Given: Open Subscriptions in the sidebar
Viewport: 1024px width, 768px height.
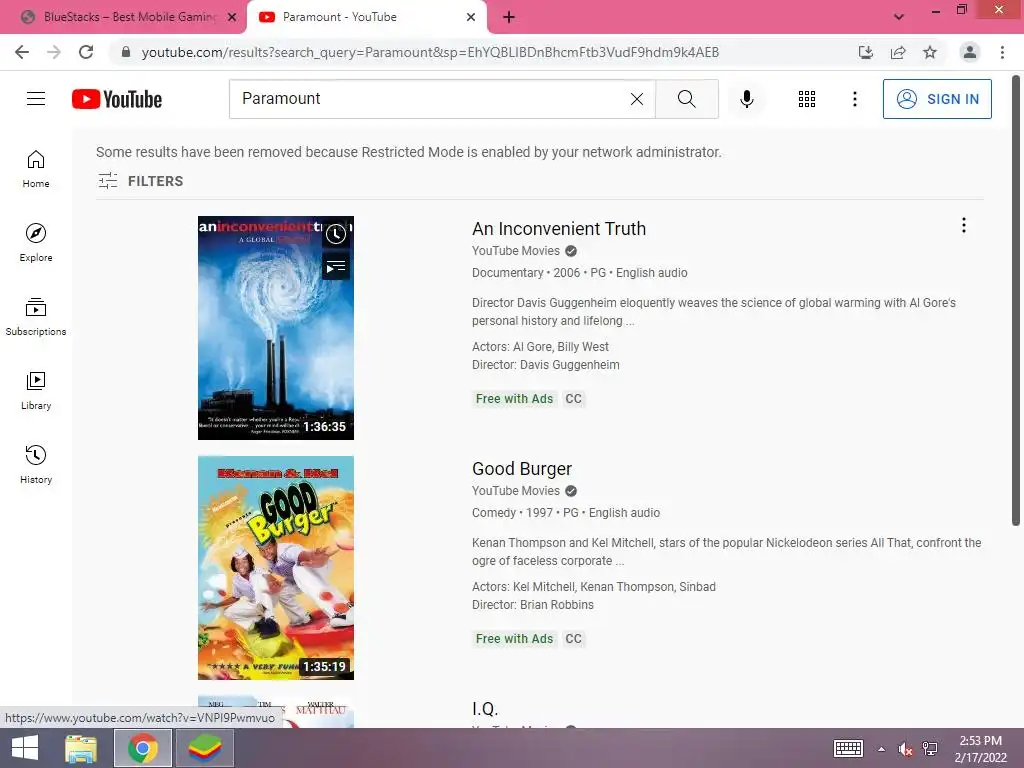Looking at the screenshot, I should [36, 316].
